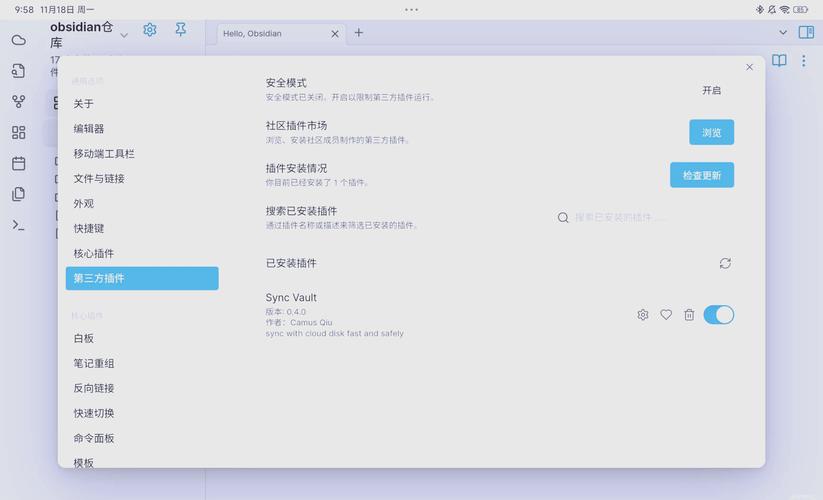
Task: Reload installed plugins refresh icon
Action: tap(725, 263)
